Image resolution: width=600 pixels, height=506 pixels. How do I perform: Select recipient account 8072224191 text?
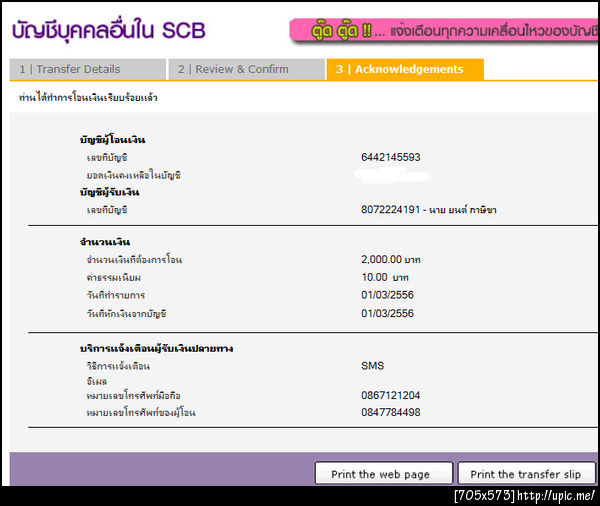[390, 210]
